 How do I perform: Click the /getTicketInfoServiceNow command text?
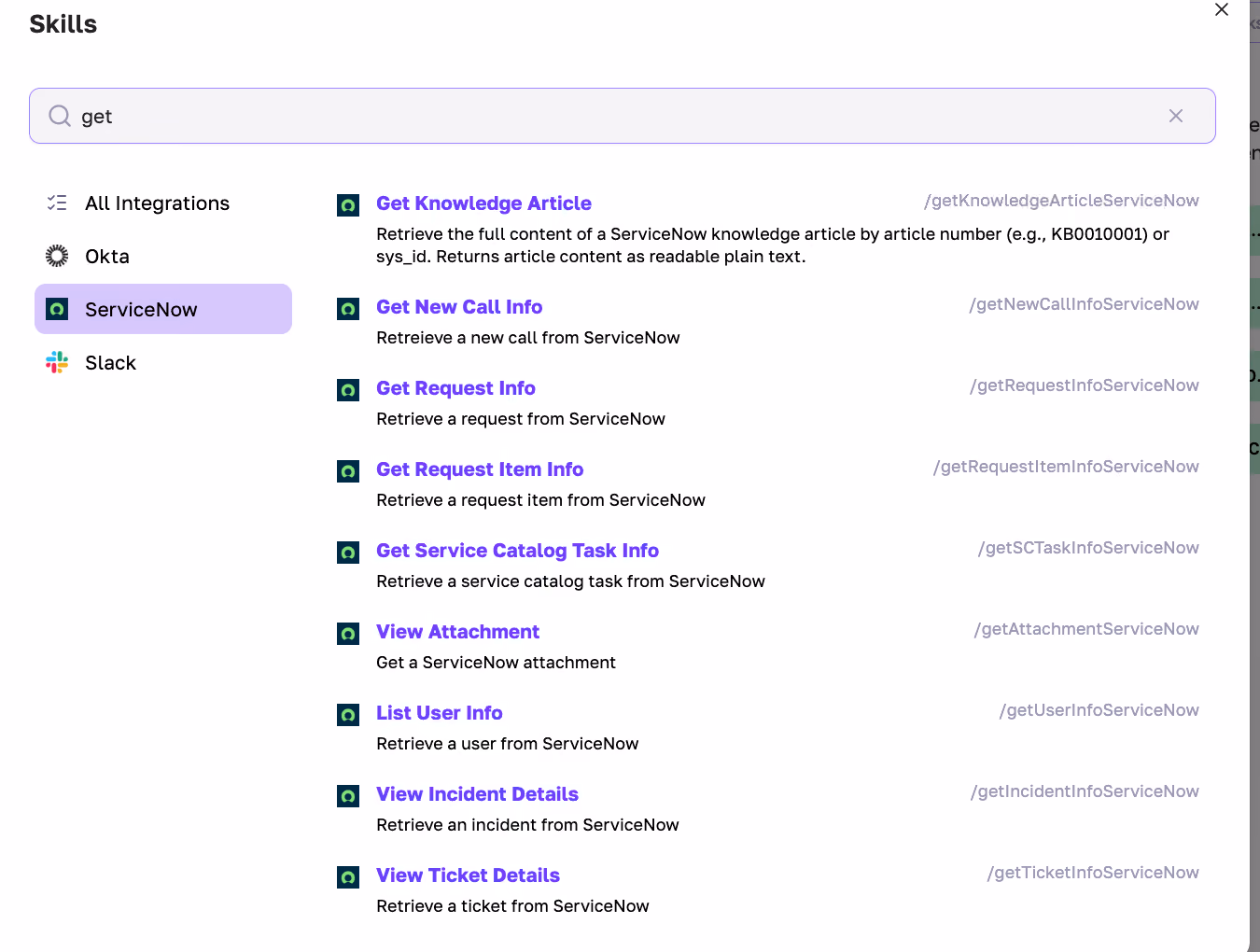click(x=1093, y=873)
